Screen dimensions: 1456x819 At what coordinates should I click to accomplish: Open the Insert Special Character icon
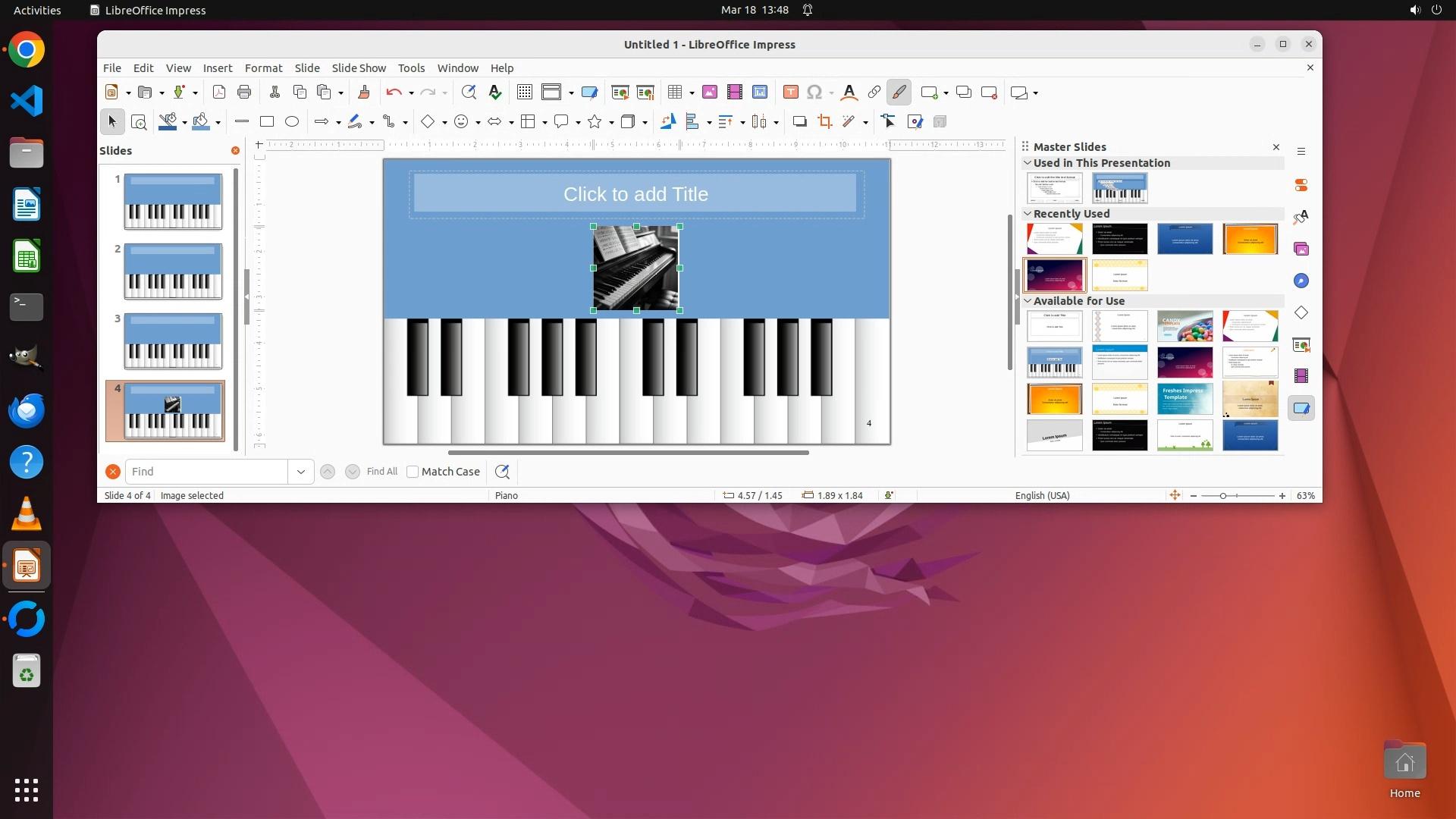[814, 93]
